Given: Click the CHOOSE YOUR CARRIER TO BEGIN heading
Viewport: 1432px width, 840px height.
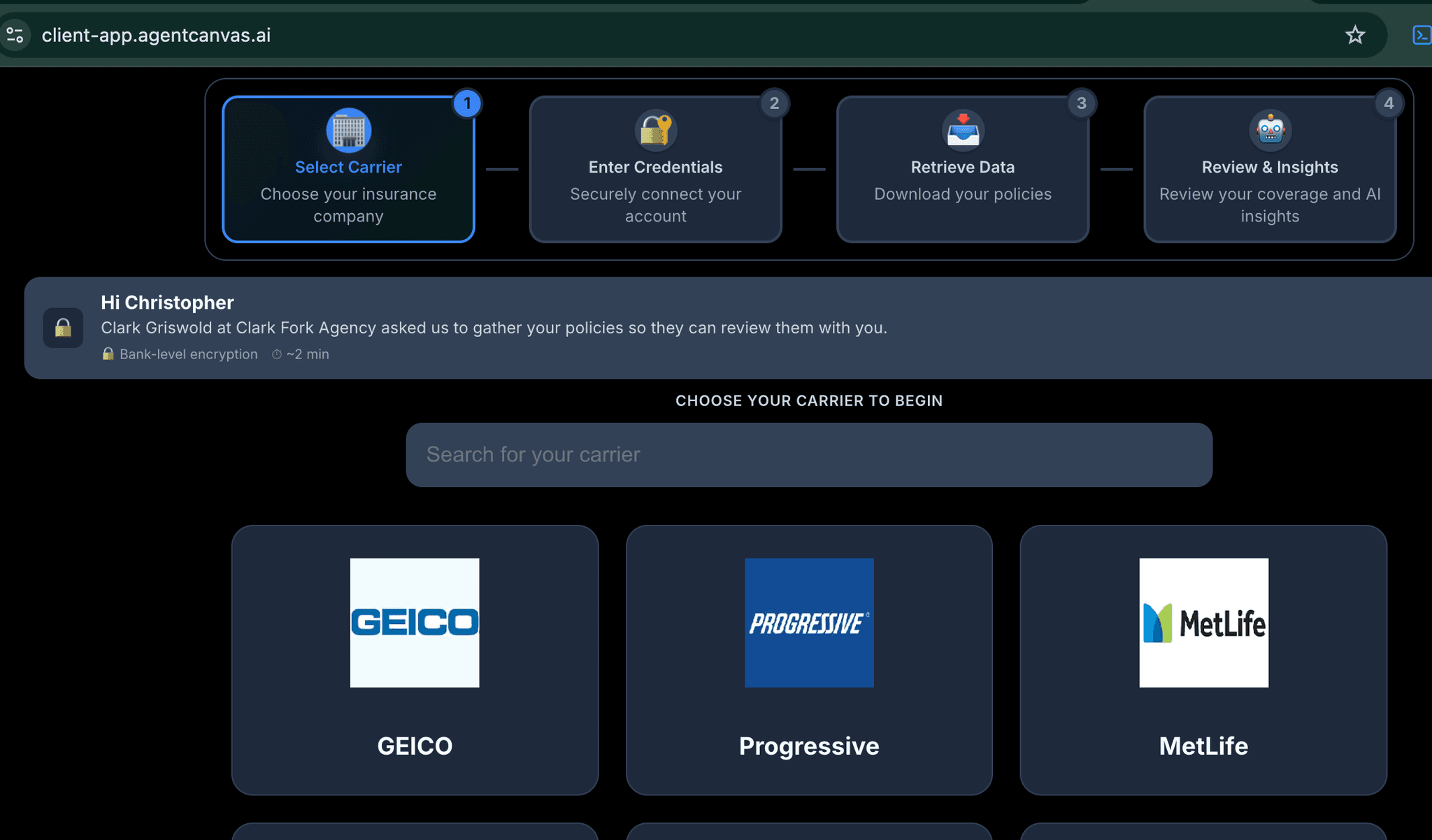Looking at the screenshot, I should (809, 400).
